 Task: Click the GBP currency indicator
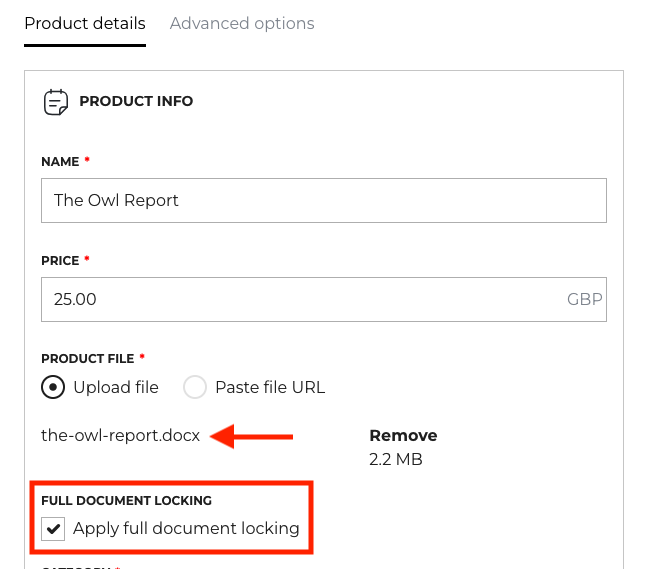[585, 299]
